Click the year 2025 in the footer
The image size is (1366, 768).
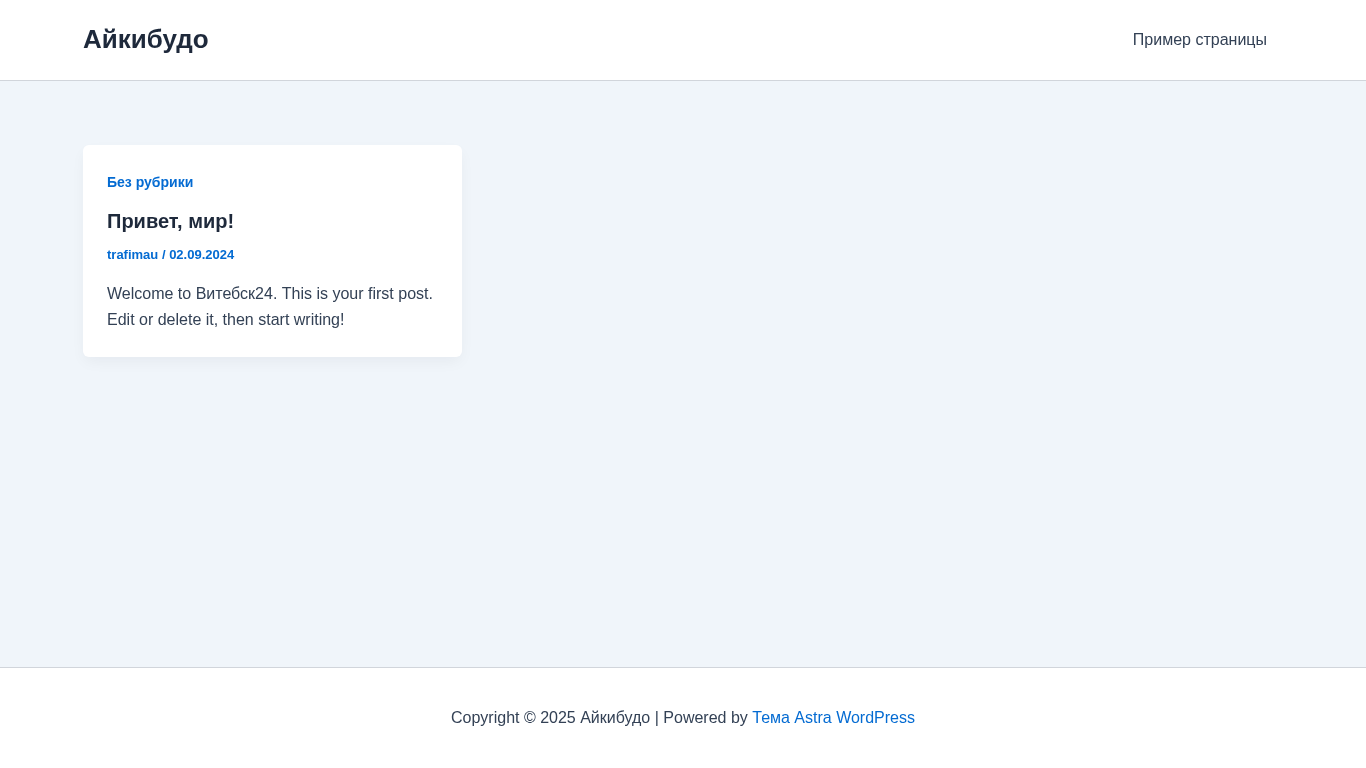pyautogui.click(x=557, y=718)
